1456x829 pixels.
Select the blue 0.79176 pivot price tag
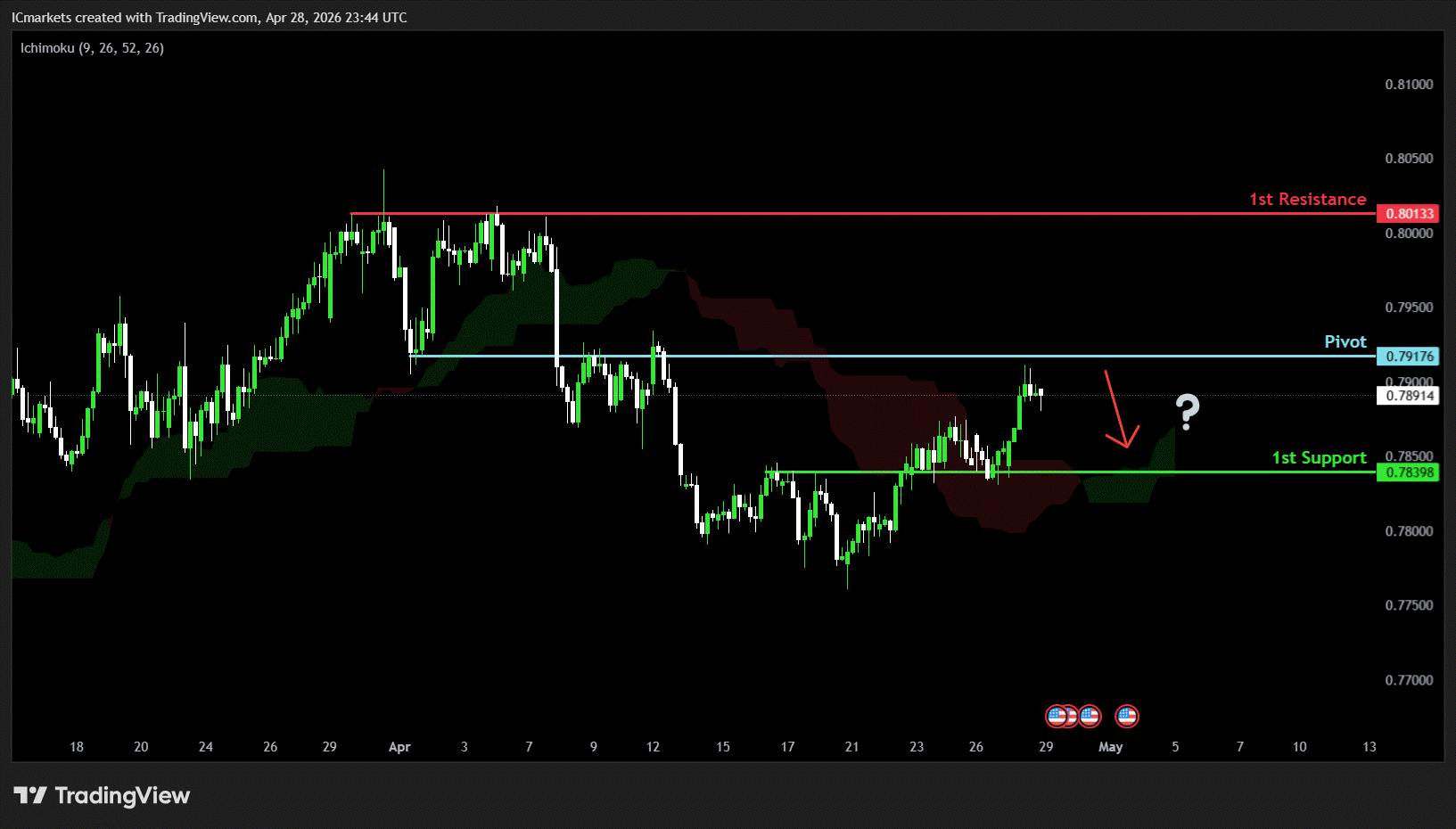coord(1409,357)
